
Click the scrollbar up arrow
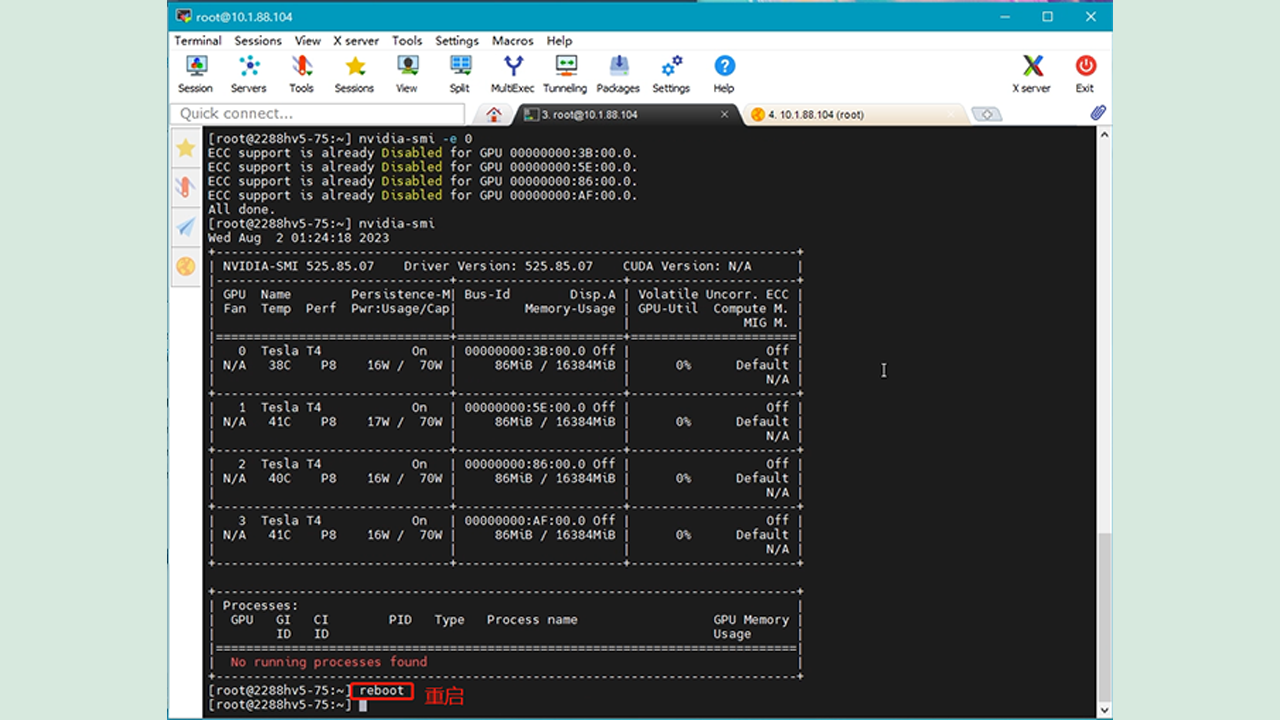click(x=1104, y=135)
